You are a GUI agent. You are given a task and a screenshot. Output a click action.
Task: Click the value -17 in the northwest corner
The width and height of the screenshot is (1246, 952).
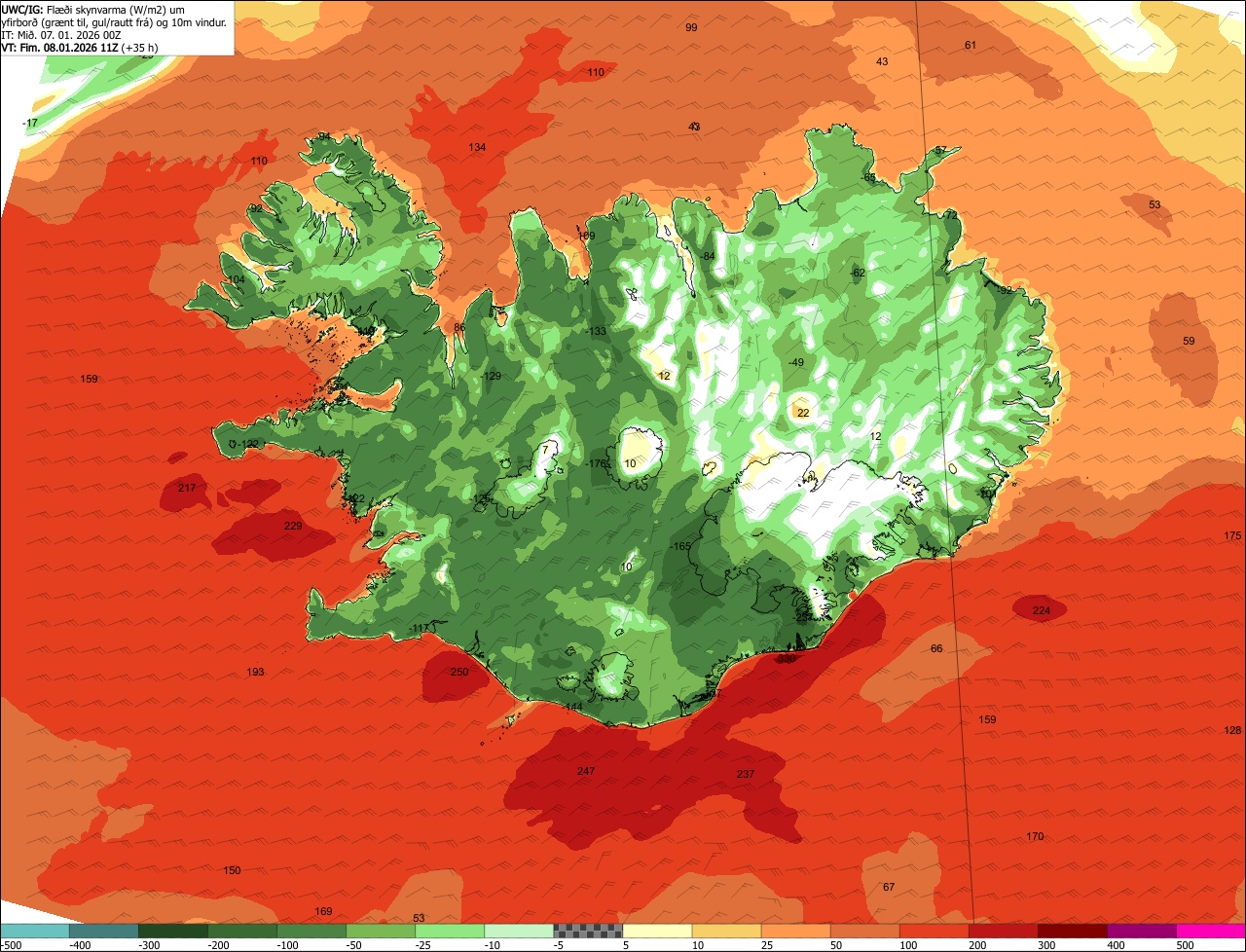point(30,123)
